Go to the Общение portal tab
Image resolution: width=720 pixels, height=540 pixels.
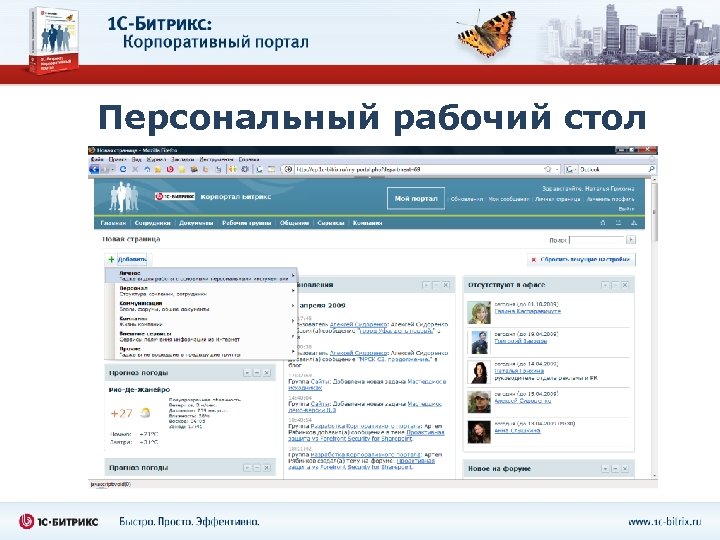pos(294,223)
